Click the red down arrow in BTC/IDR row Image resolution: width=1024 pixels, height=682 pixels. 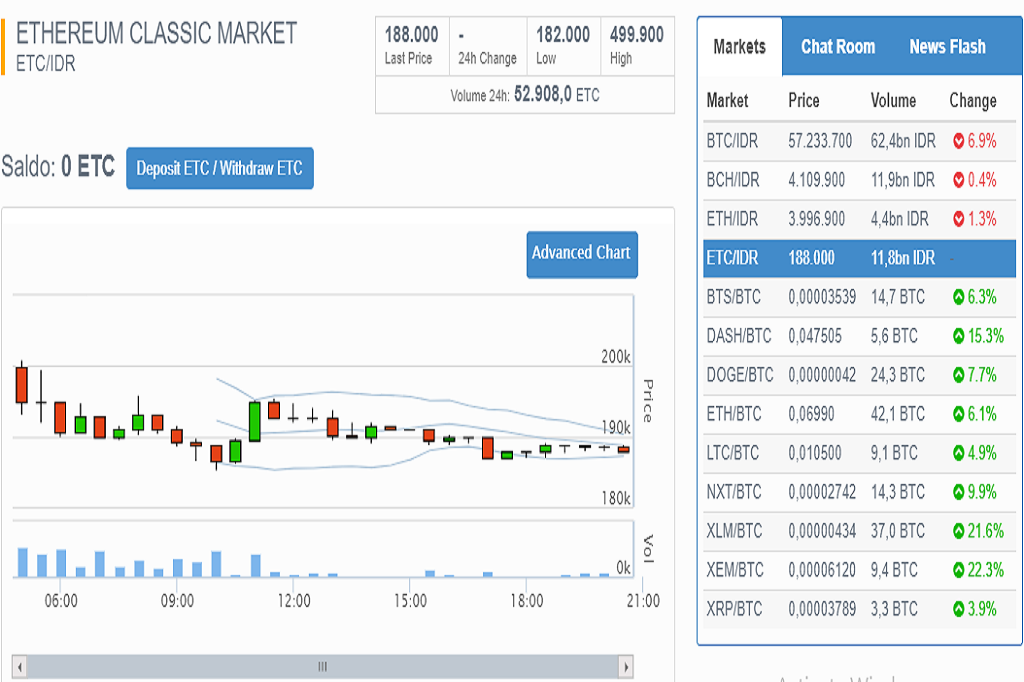[958, 141]
